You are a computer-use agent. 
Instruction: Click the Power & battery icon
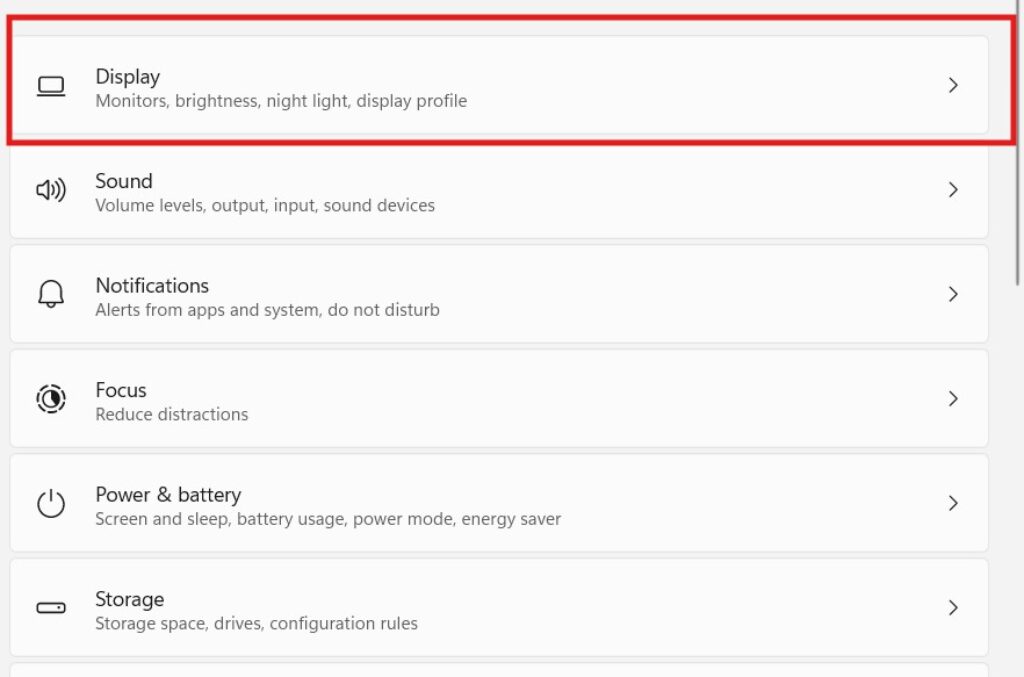[50, 503]
